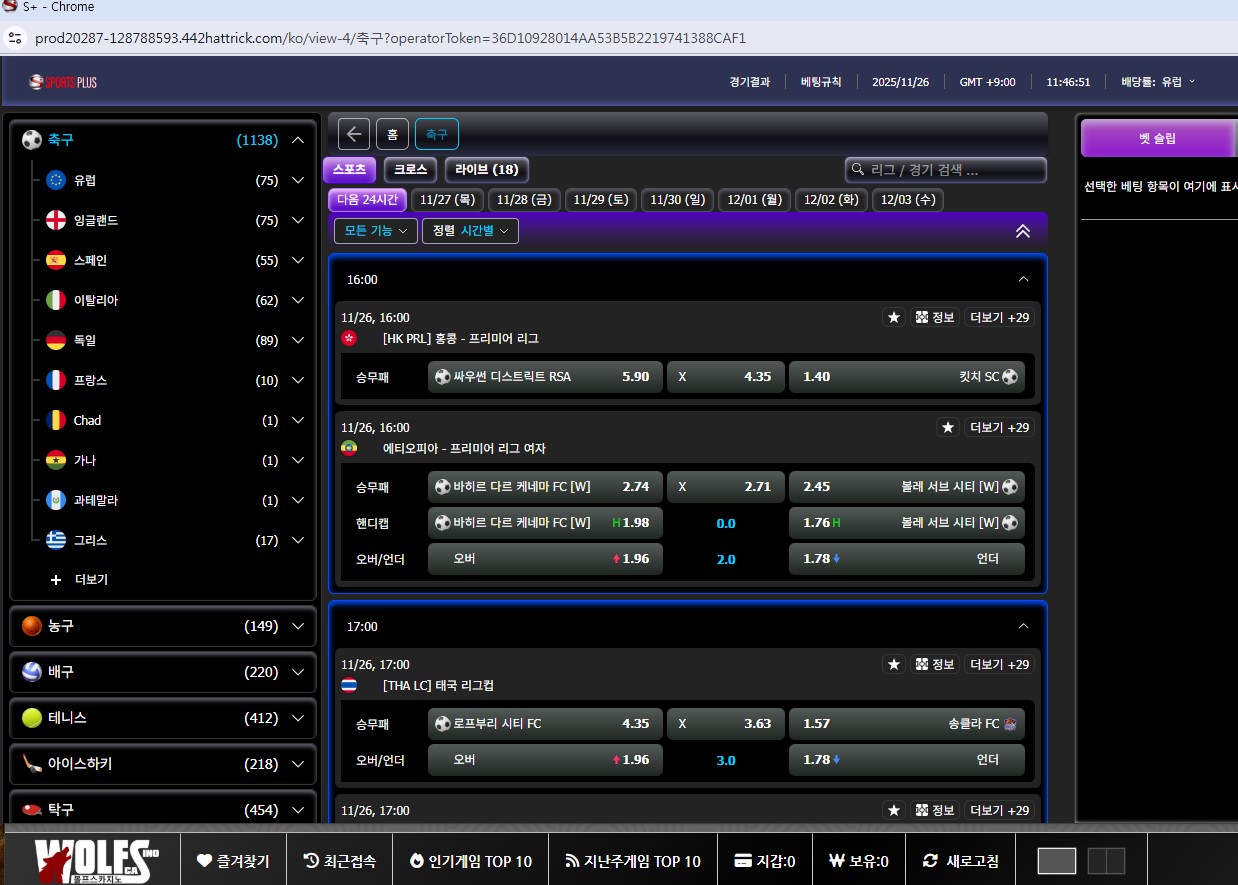
Task: Open the 모든 기능 dropdown
Action: pos(376,231)
